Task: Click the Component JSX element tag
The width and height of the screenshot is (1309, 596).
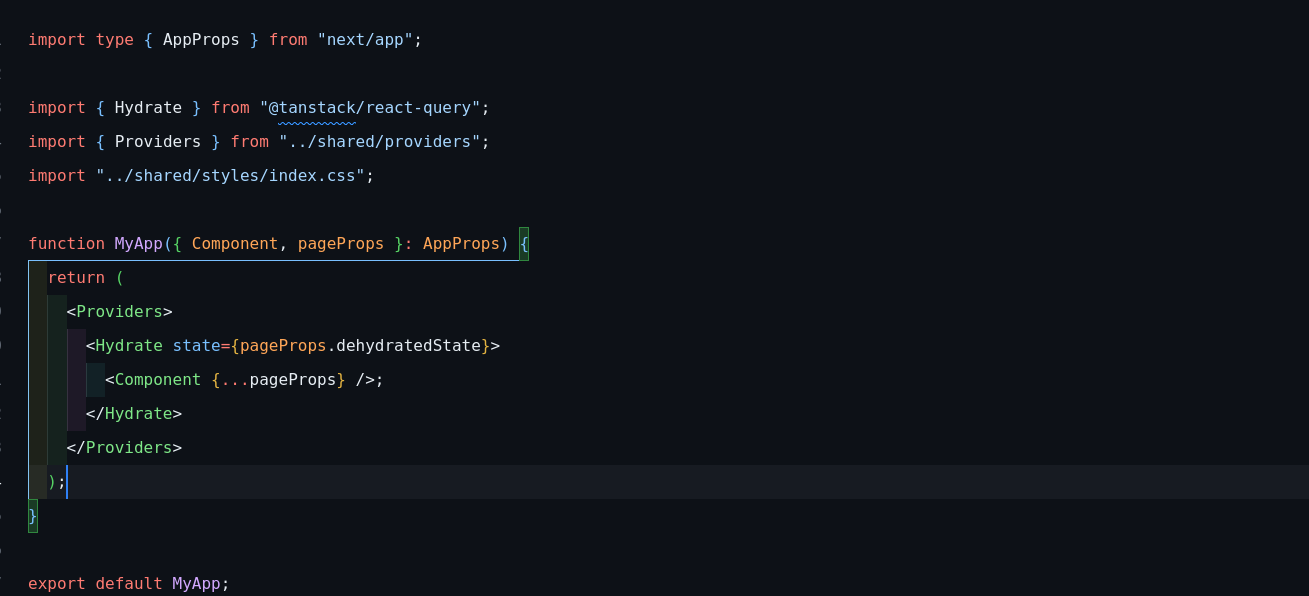Action: pos(157,380)
